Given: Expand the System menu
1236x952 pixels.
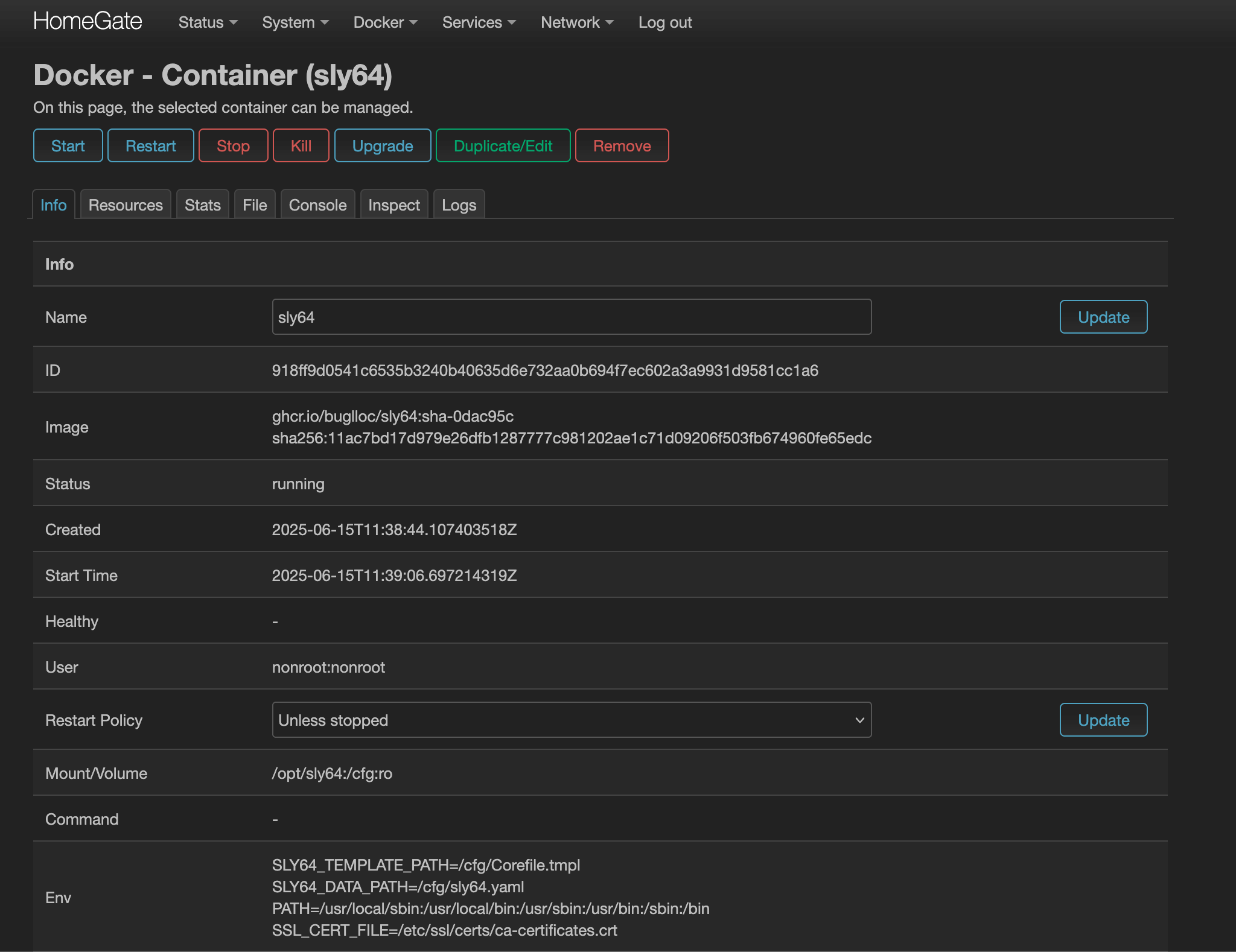Looking at the screenshot, I should coord(295,22).
